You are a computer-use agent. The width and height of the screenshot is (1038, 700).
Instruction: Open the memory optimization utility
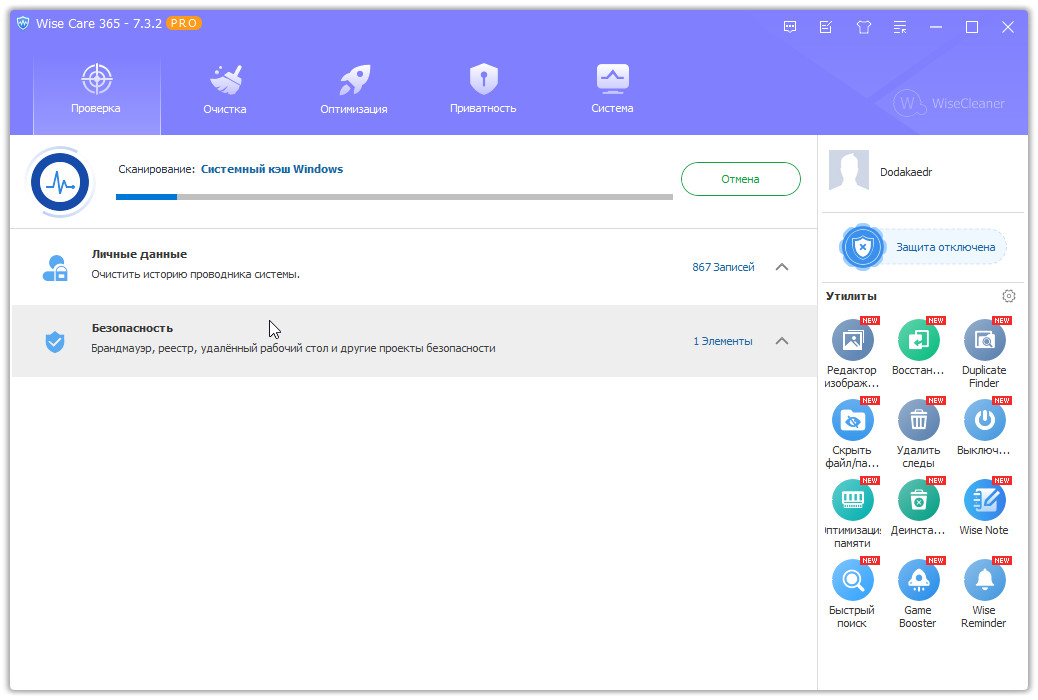tap(852, 501)
